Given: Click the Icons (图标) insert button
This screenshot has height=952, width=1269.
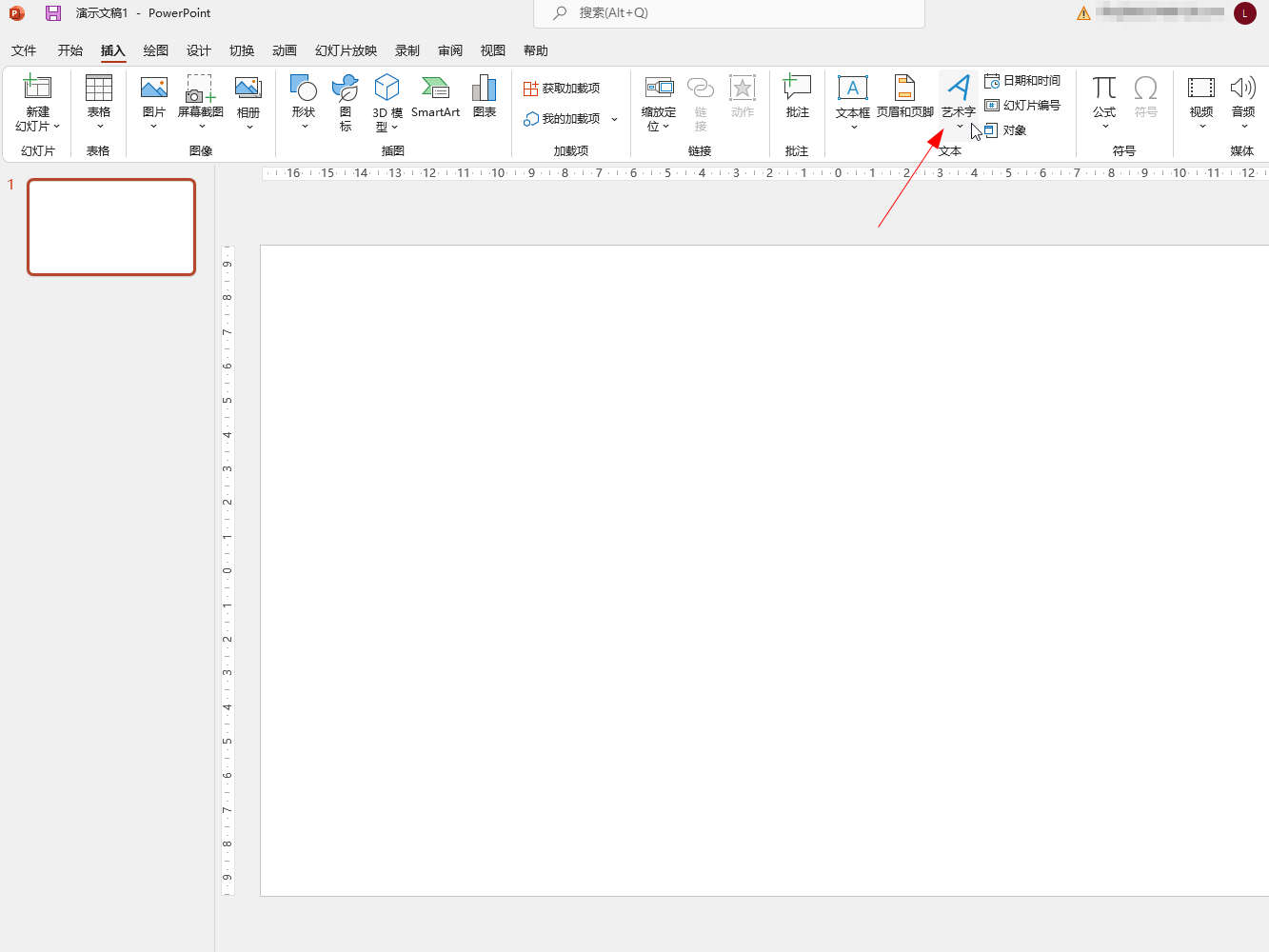Looking at the screenshot, I should [345, 88].
